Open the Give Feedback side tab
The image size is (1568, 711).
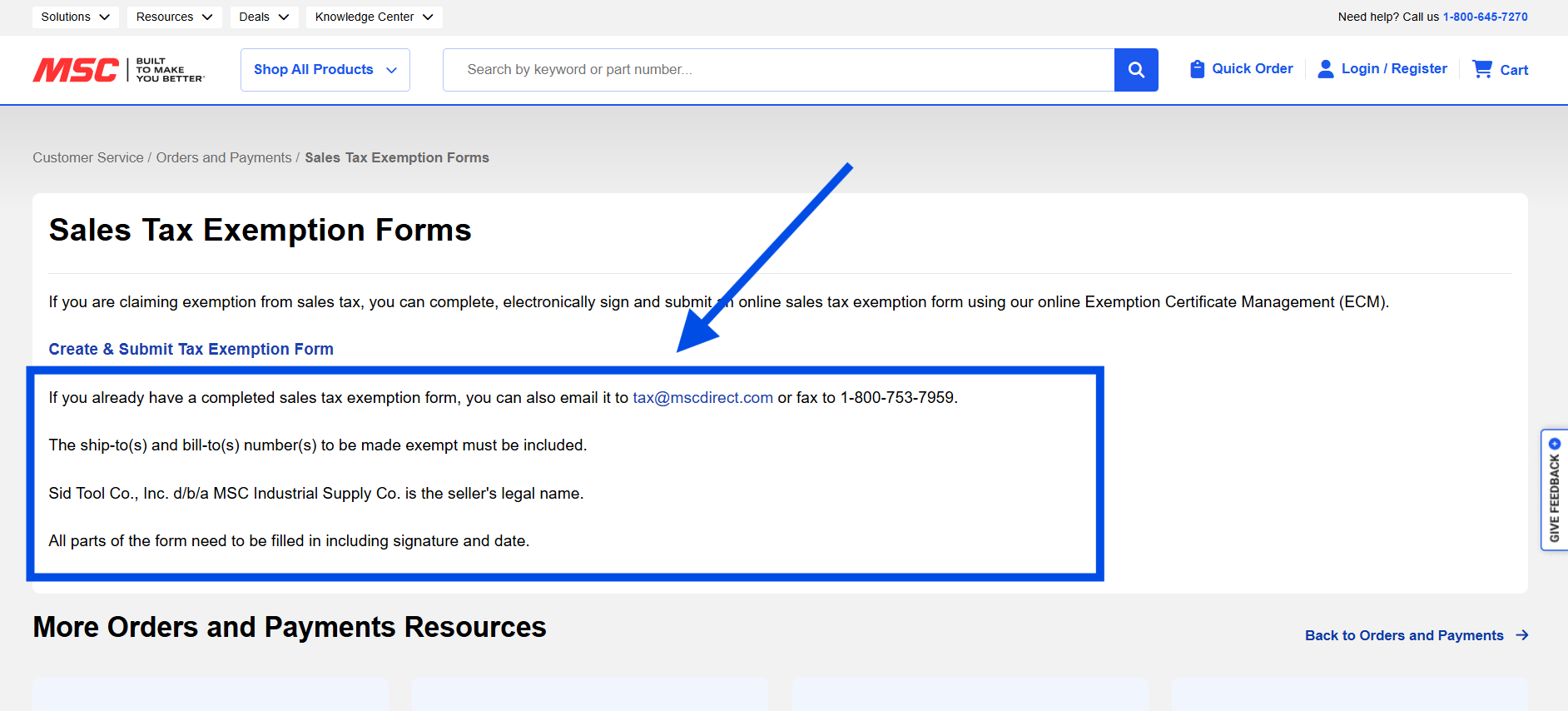point(1554,490)
